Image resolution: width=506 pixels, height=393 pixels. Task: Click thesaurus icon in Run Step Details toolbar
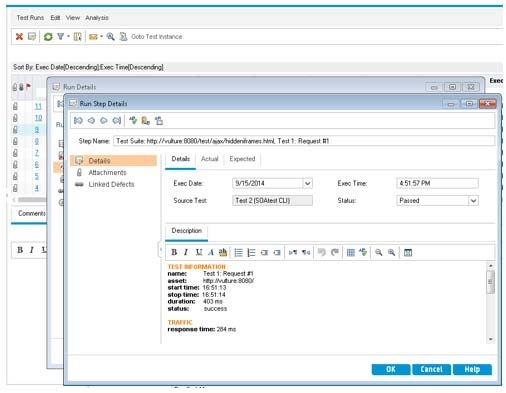146,120
